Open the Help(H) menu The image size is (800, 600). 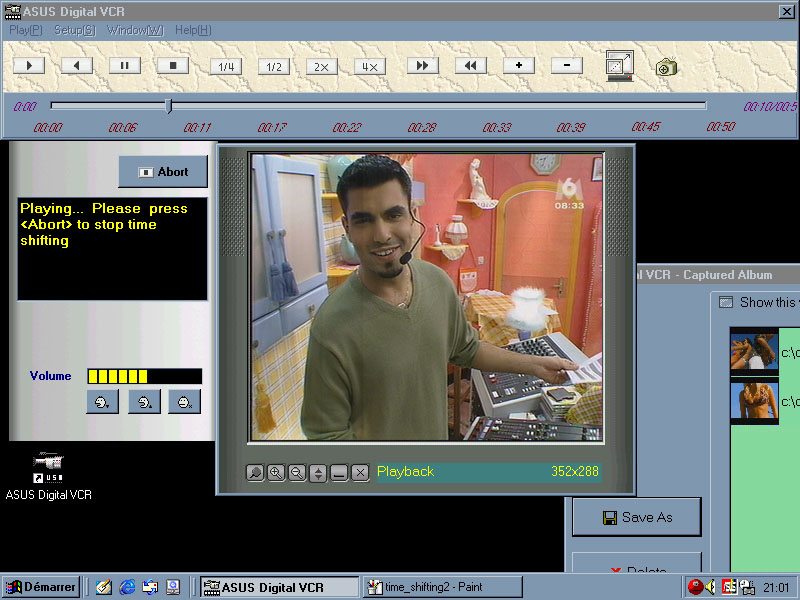(193, 30)
